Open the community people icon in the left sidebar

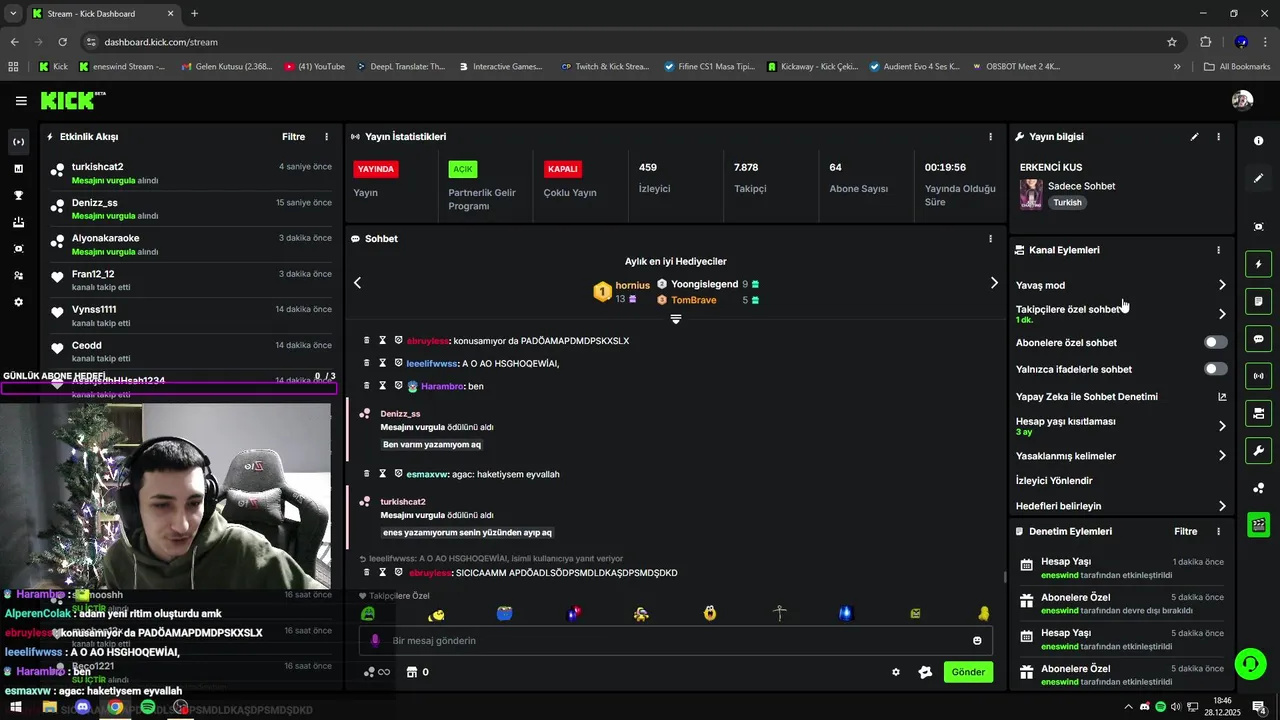coord(18,275)
